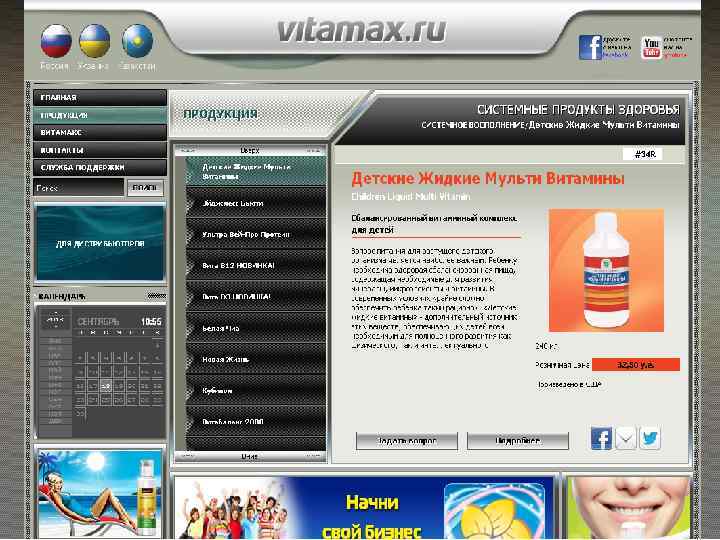Open the СЛУЖБА ПОДДЕРЖКИ menu item
Screen dimensions: 720x540
[100, 167]
